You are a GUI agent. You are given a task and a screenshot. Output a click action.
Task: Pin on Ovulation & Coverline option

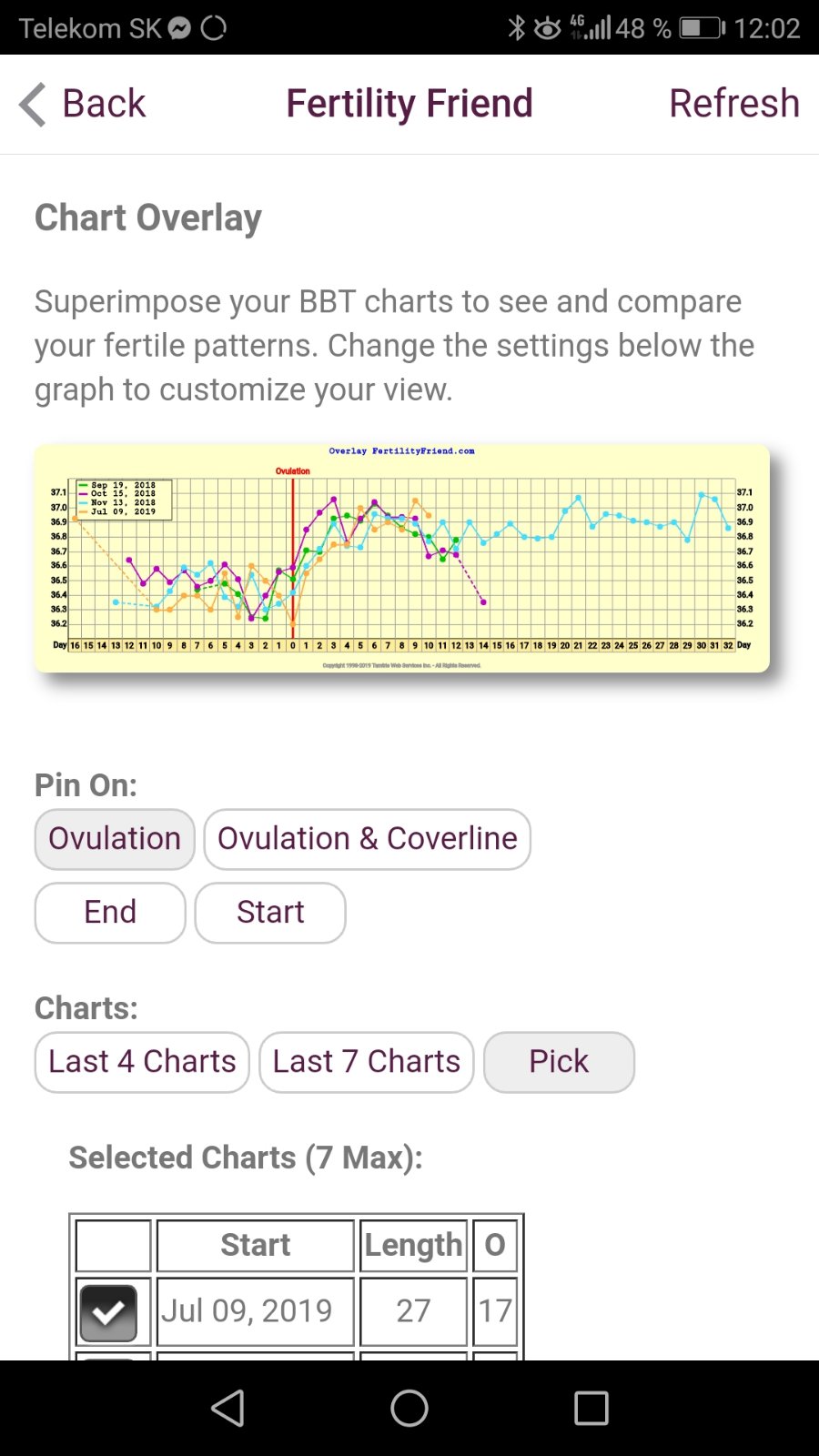[x=367, y=839]
